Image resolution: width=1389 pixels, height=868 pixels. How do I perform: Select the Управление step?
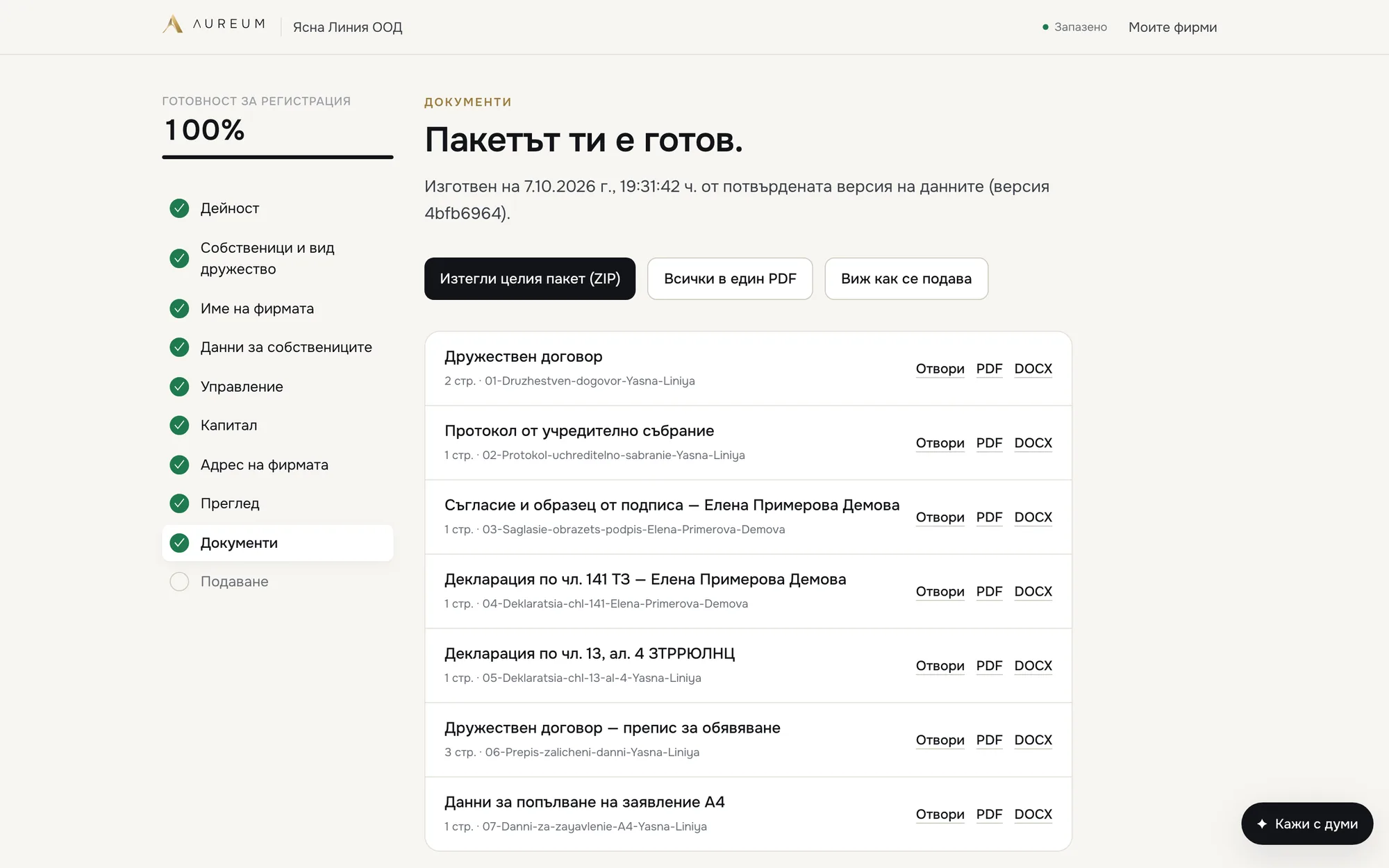(x=278, y=387)
